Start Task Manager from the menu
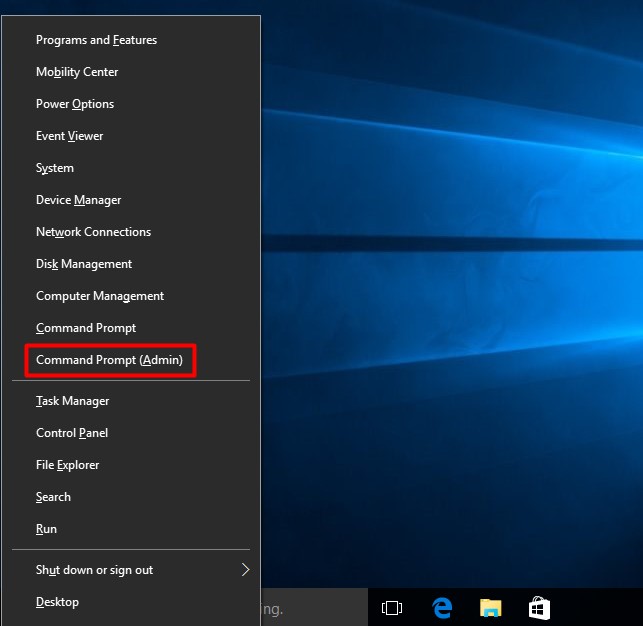 (x=72, y=401)
